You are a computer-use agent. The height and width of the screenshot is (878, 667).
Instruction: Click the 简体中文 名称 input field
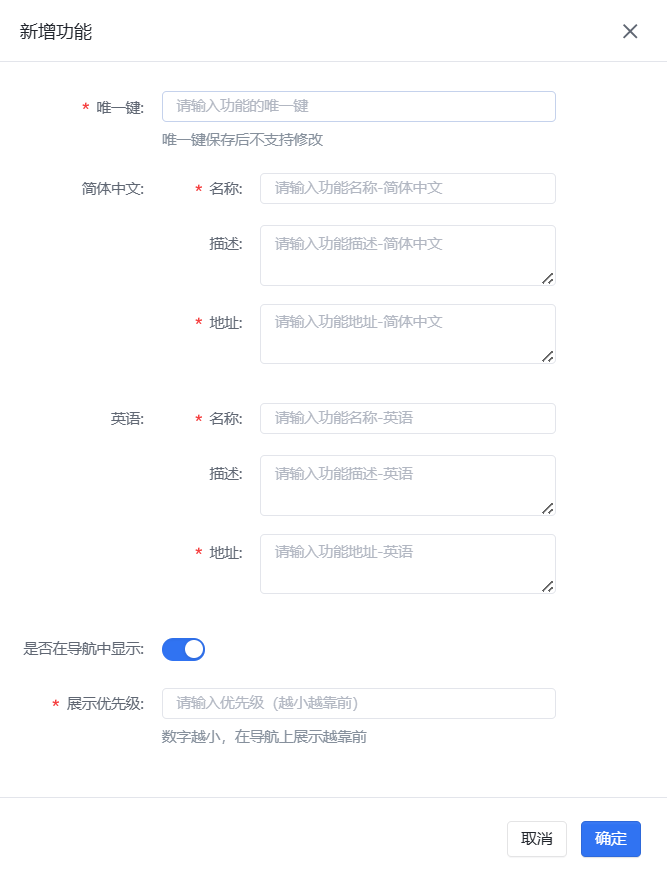[407, 188]
